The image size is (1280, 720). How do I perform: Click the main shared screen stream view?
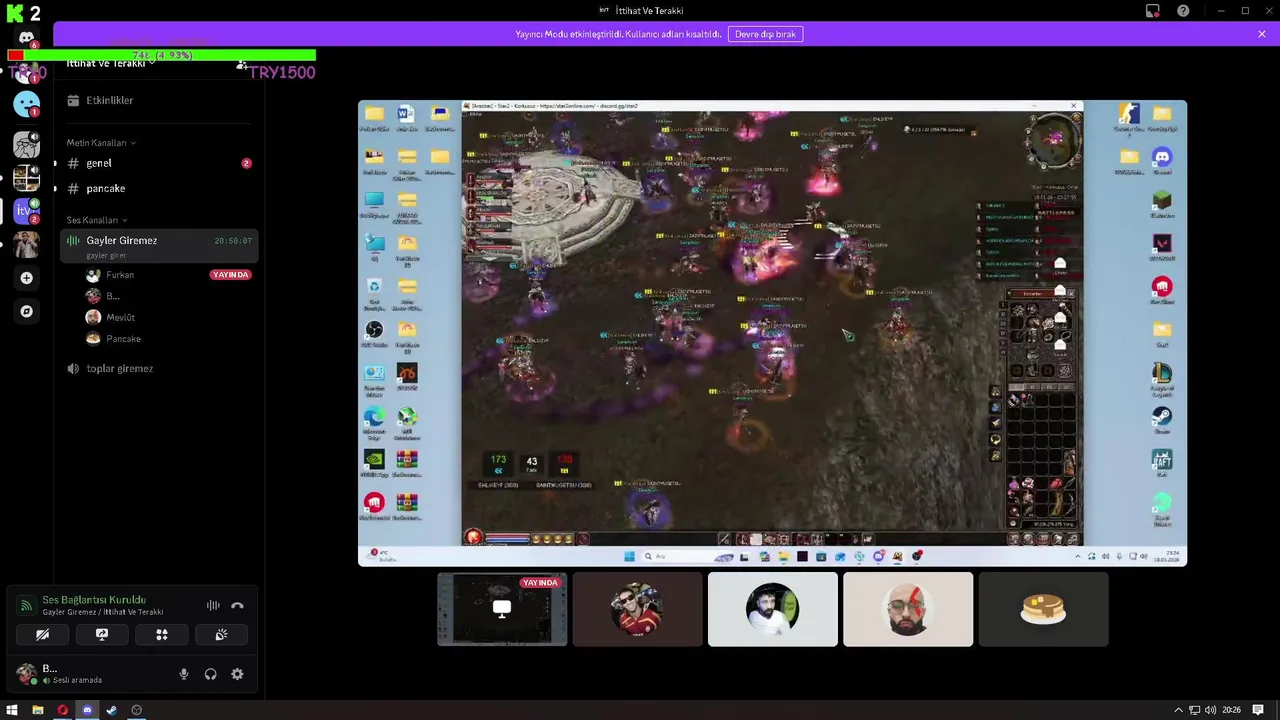772,333
